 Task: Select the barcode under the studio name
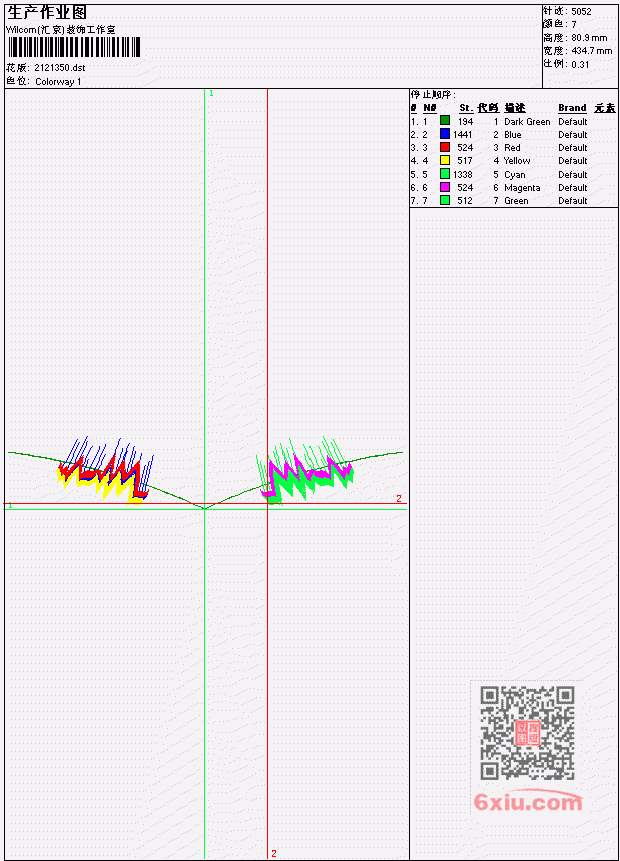click(x=74, y=47)
